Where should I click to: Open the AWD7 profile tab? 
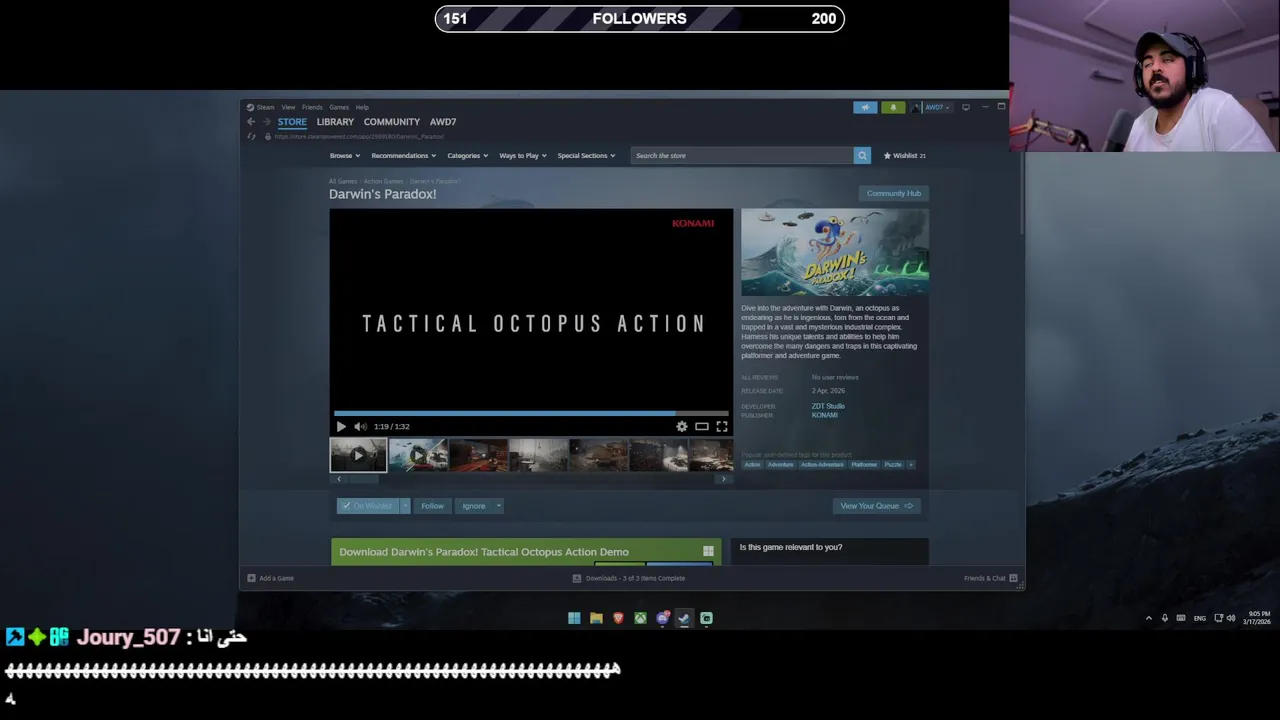pos(443,122)
